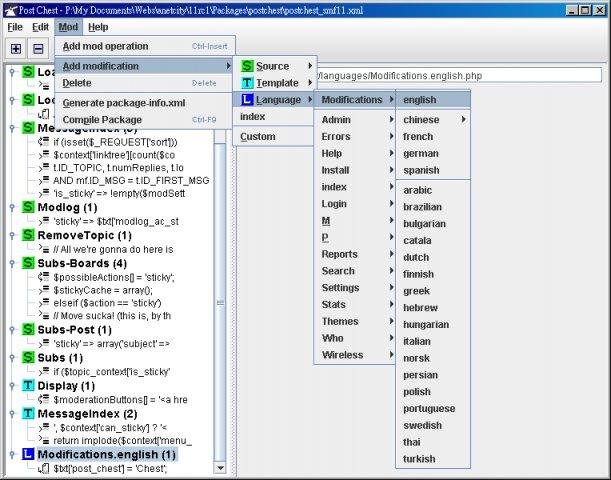Image resolution: width=611 pixels, height=480 pixels.
Task: Open the Edit menu
Action: [41, 27]
